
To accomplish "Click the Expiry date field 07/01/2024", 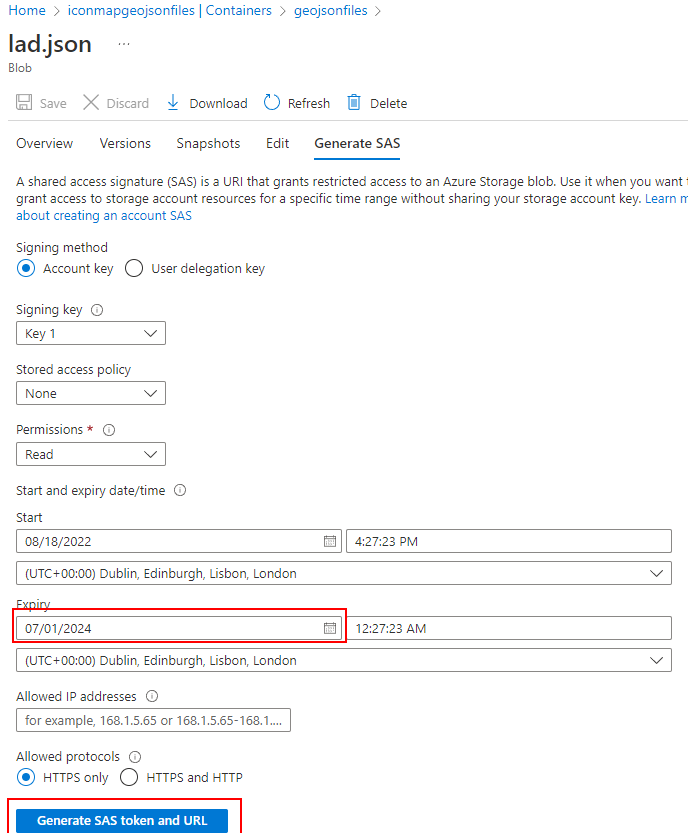I will pyautogui.click(x=179, y=628).
